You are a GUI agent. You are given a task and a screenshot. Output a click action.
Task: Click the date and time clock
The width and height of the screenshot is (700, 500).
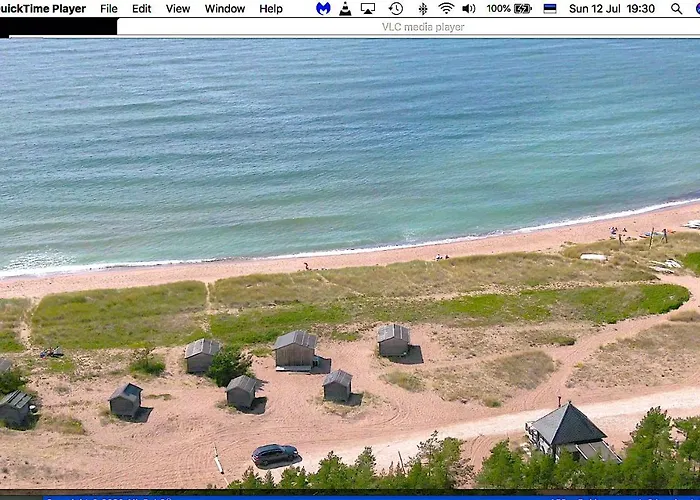point(612,9)
